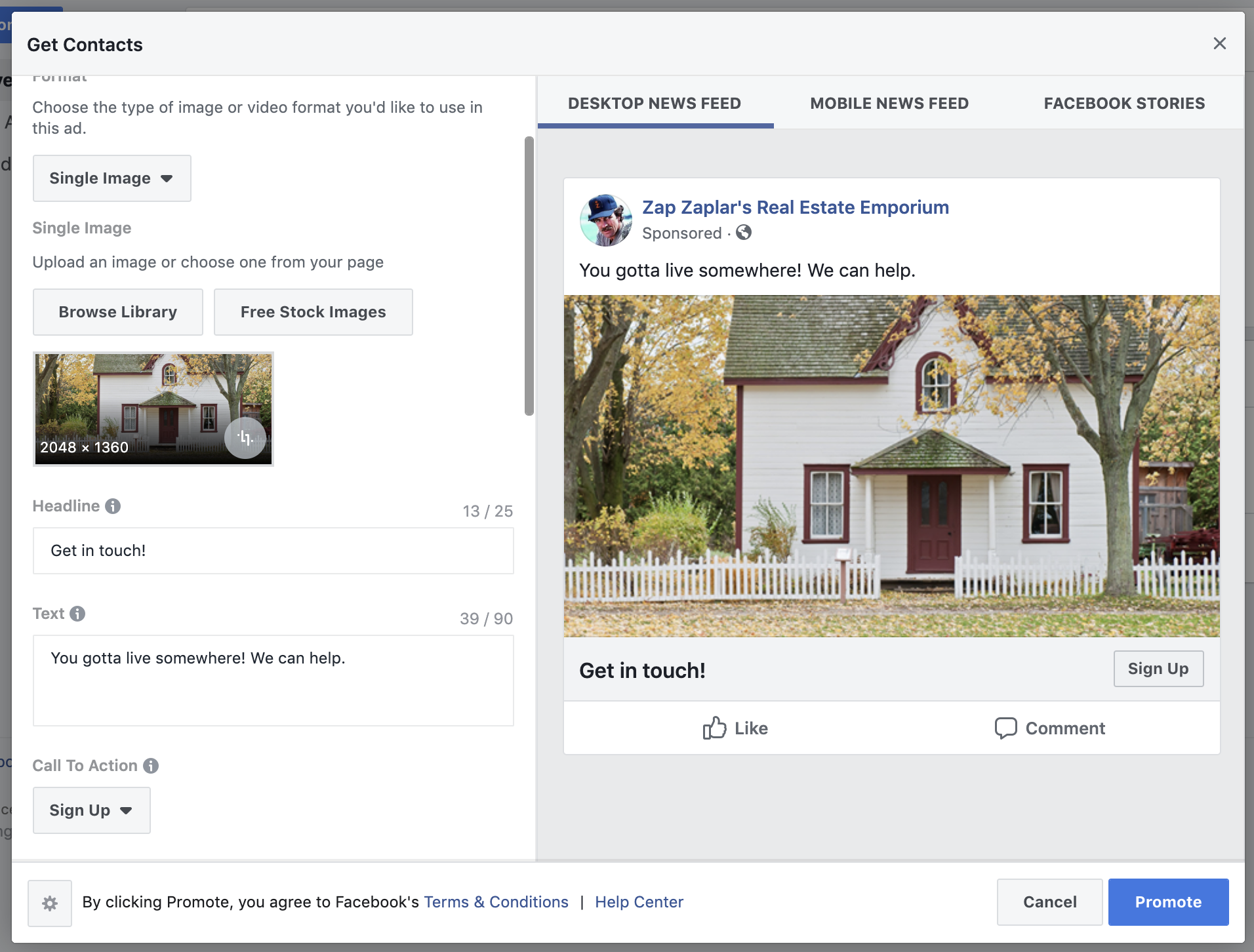Click the page profile picture in ad preview
This screenshot has height=952, width=1254.
click(x=606, y=220)
